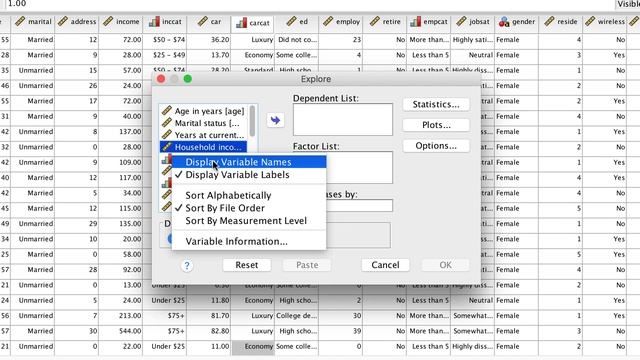640x360 pixels.
Task: Click the OK button in Explore
Action: tap(445, 265)
